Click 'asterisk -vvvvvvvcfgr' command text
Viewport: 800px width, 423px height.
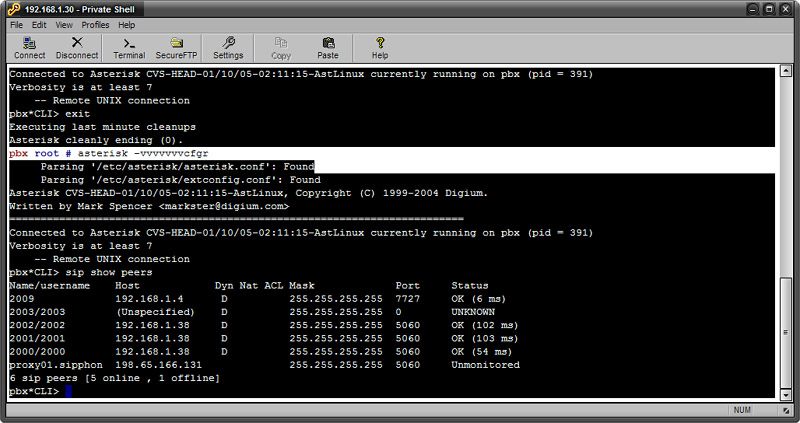(x=143, y=154)
